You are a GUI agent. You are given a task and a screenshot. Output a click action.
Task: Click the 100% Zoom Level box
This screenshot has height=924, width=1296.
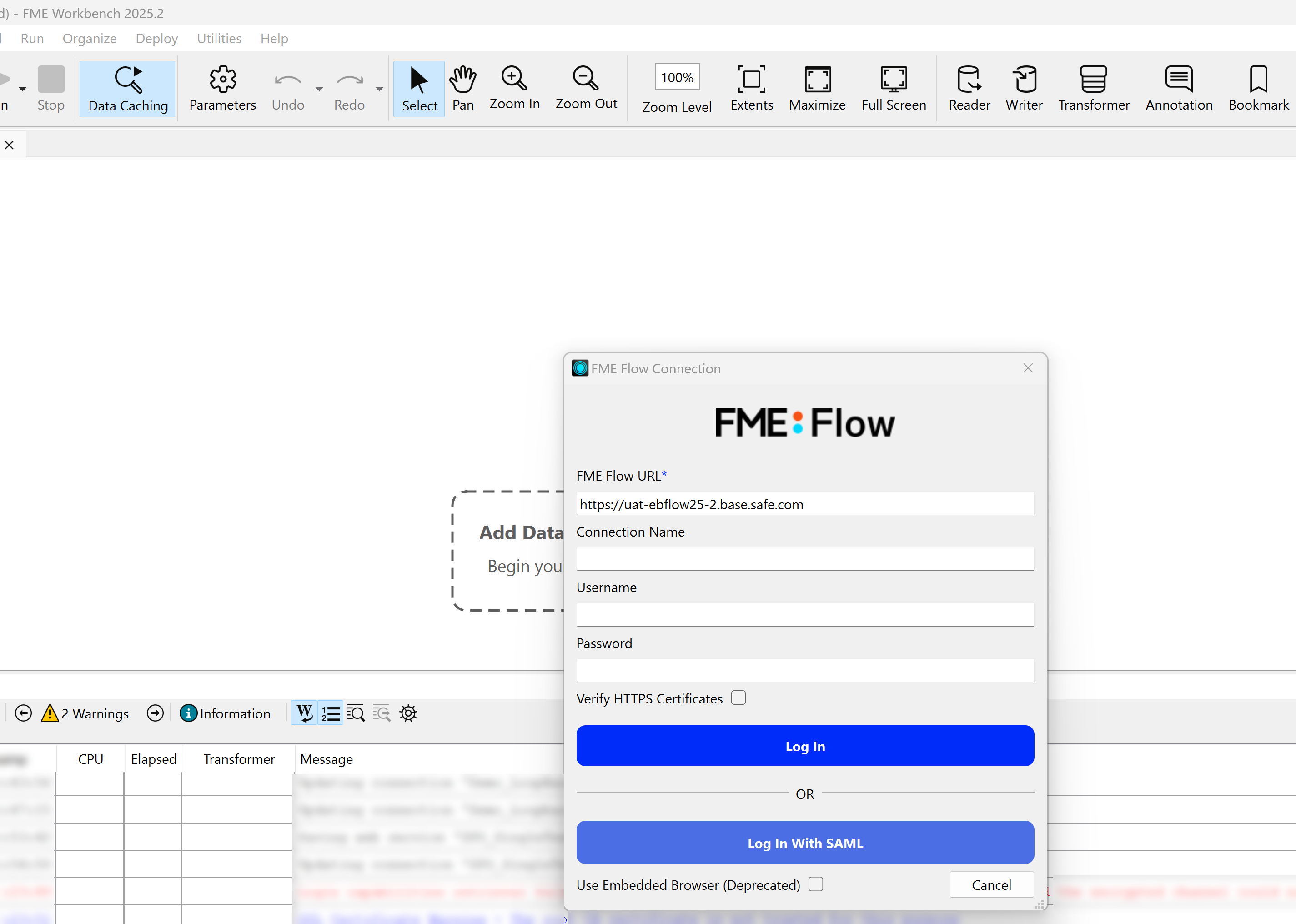(677, 77)
